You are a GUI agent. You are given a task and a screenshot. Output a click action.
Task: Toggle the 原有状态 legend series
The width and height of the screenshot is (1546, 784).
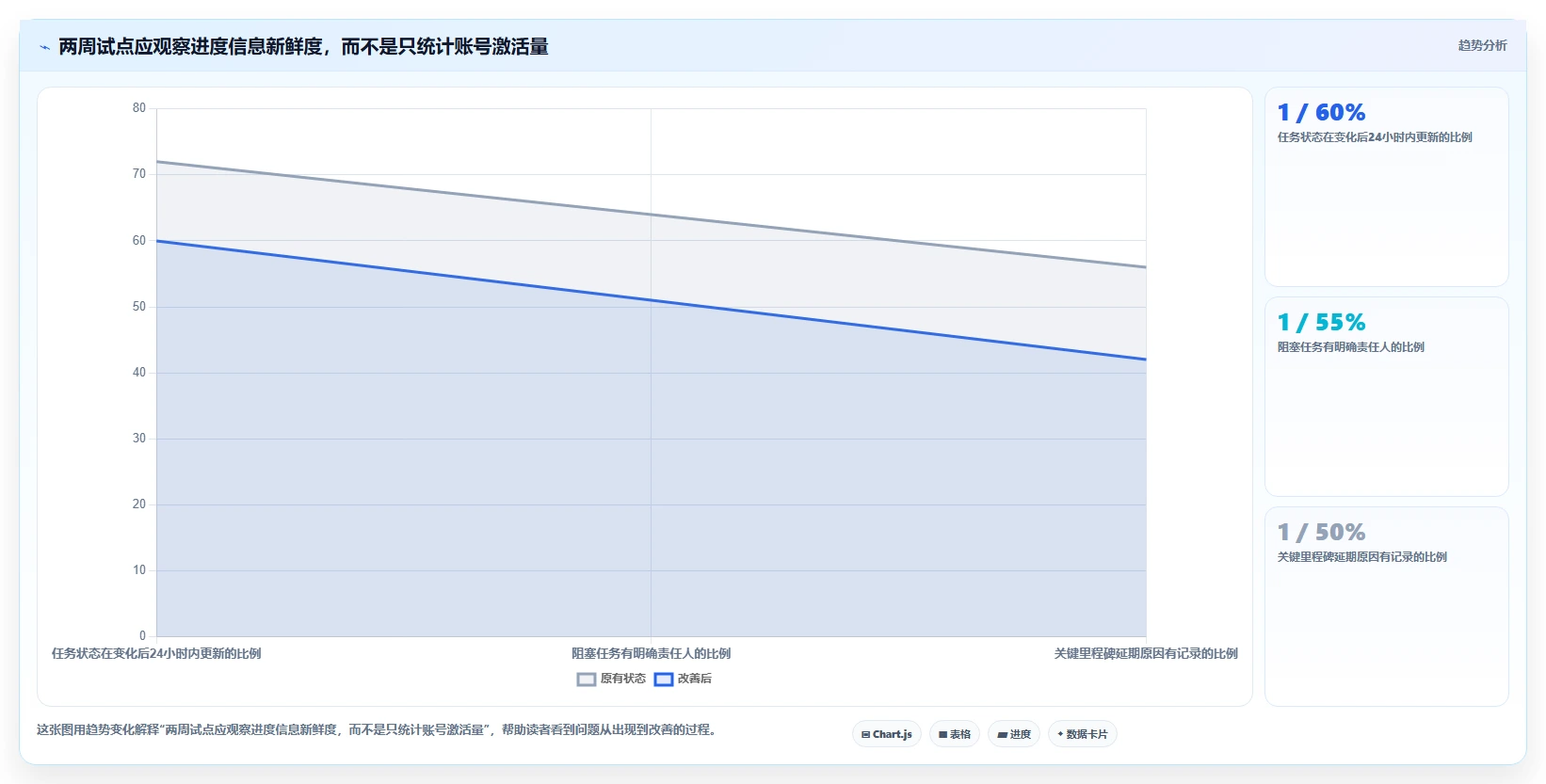coord(611,679)
